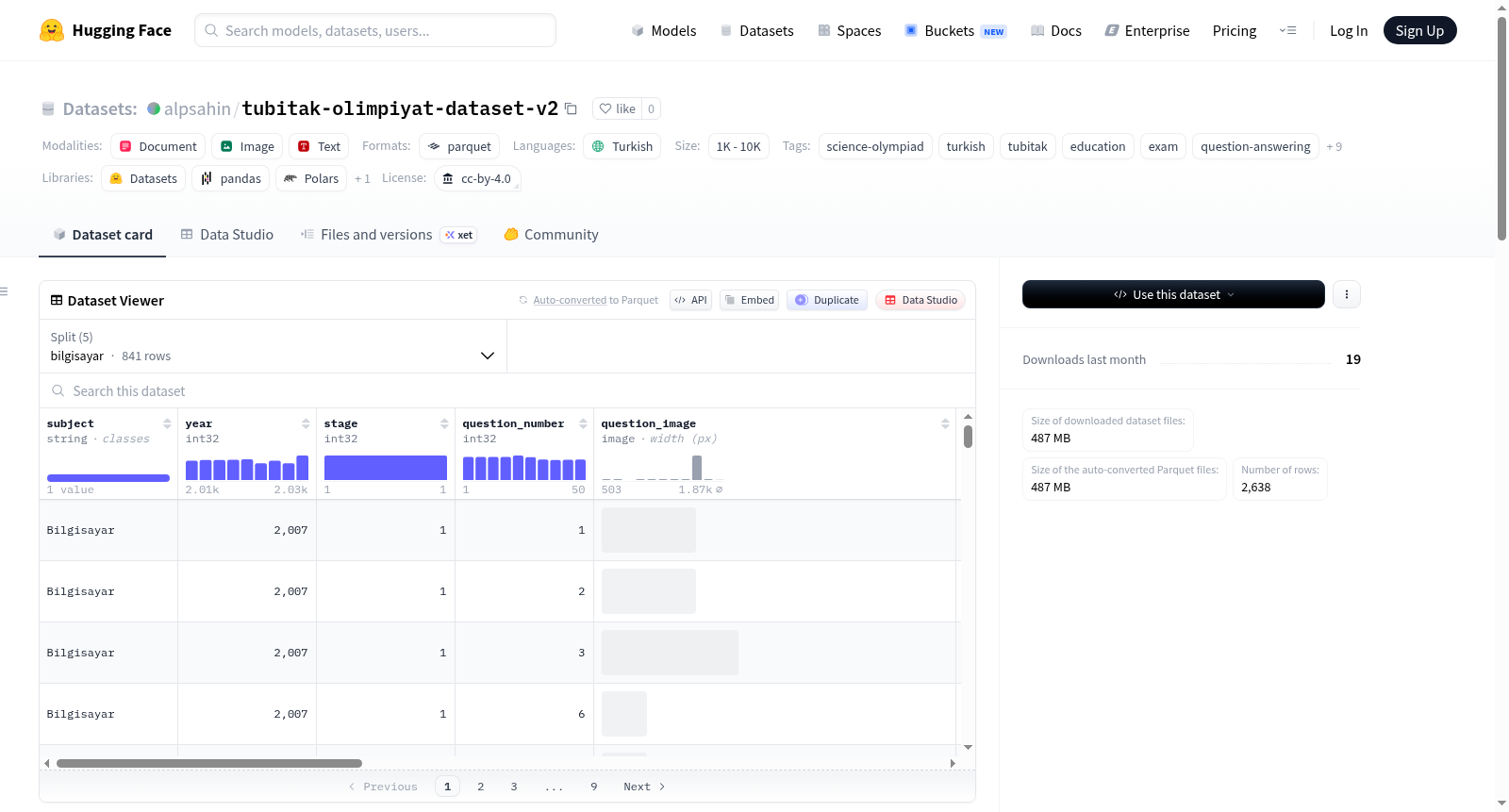Viewport: 1509px width, 812px height.
Task: Click the Search models, datasets, users field
Action: (375, 30)
